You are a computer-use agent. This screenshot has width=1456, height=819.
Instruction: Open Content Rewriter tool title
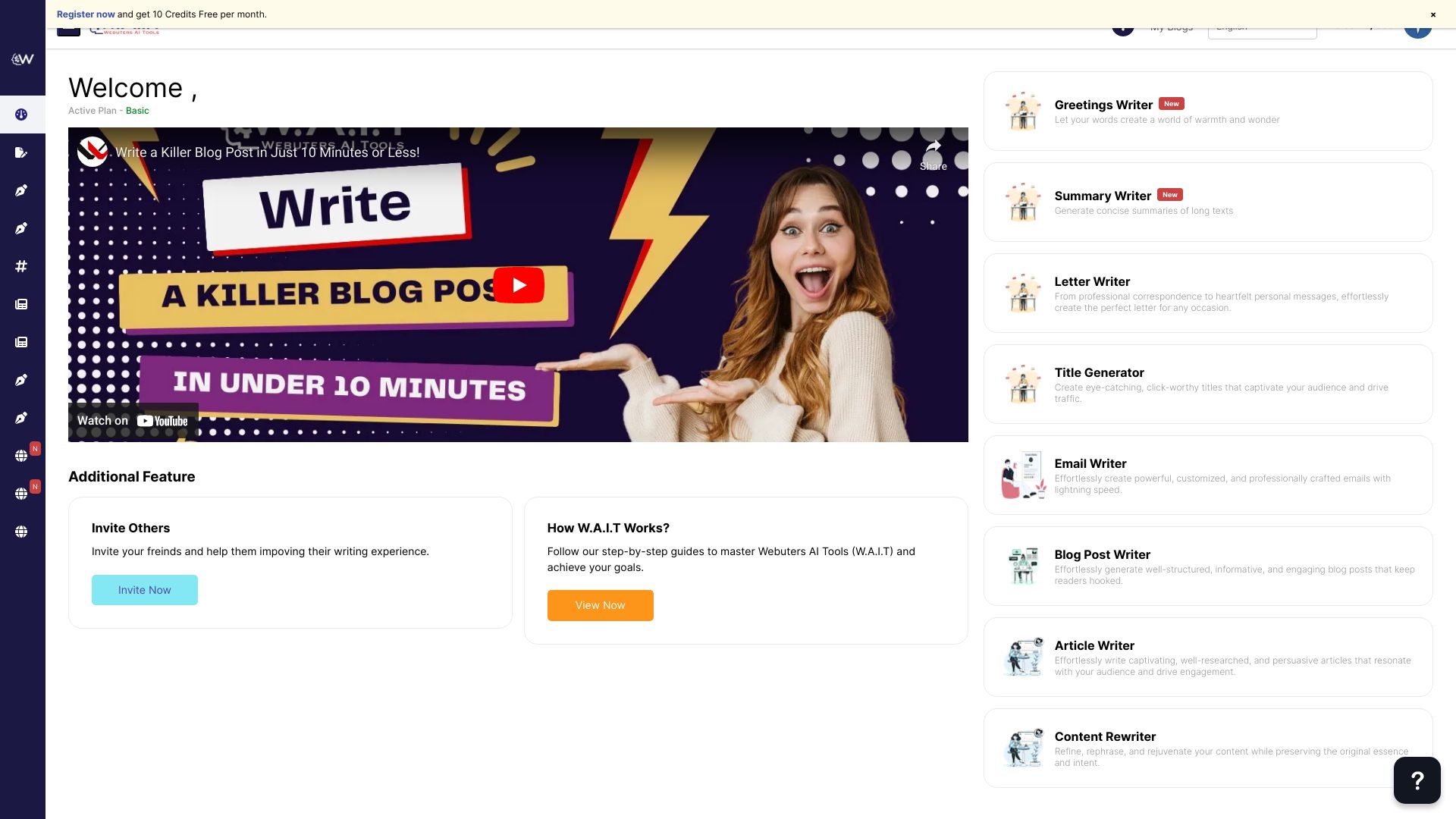[1105, 736]
